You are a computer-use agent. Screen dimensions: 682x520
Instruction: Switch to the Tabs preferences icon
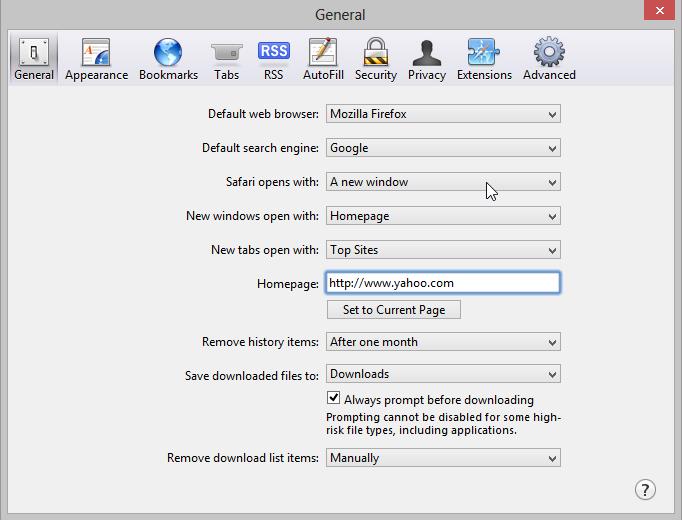click(x=226, y=59)
